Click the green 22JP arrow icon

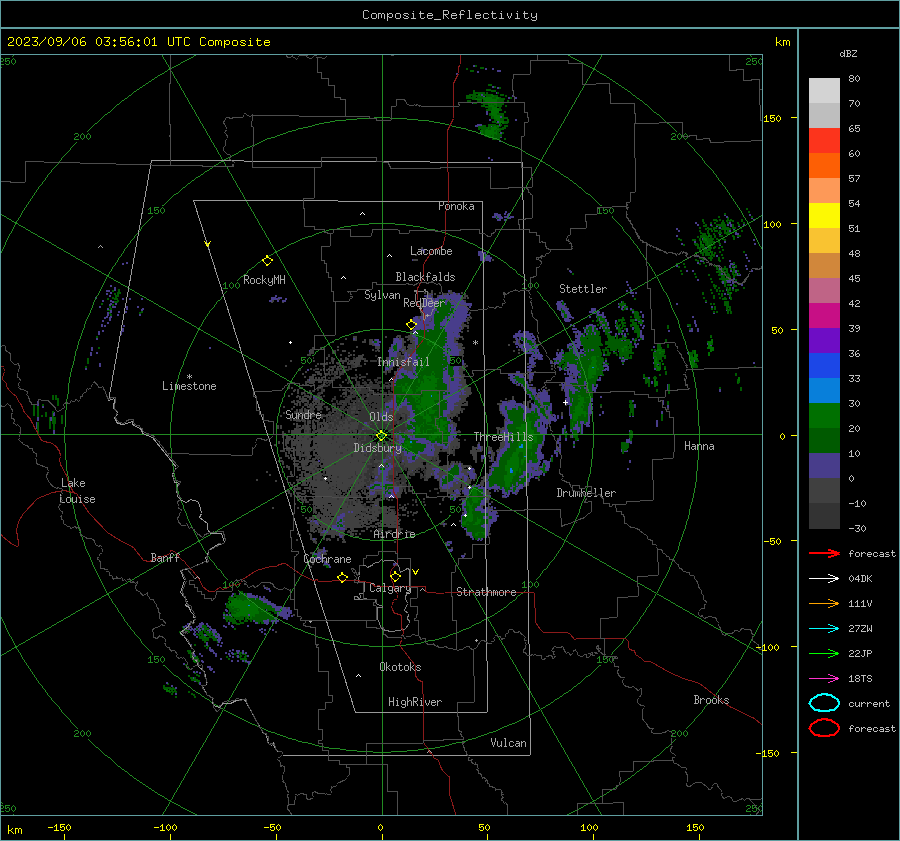tap(824, 653)
